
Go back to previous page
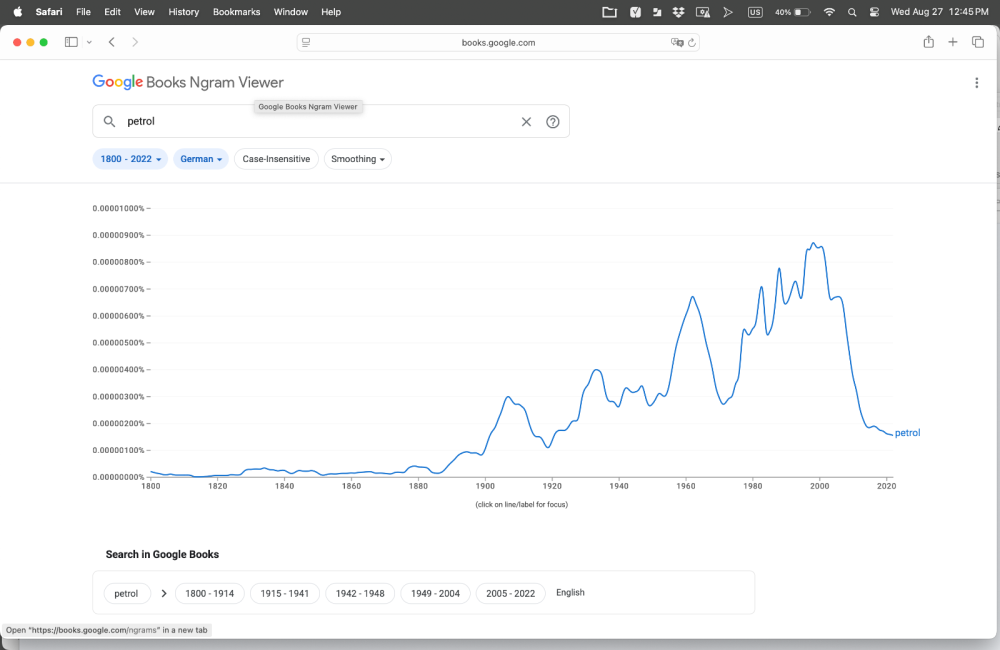tap(112, 42)
